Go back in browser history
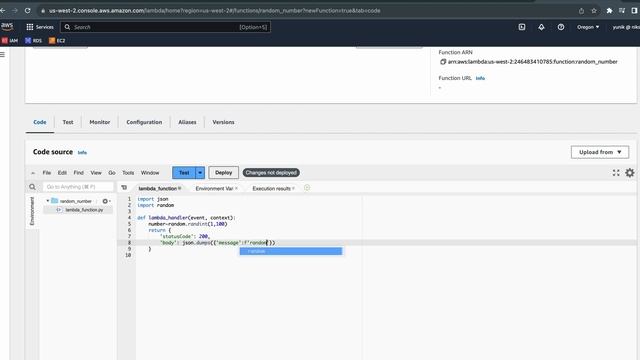Viewport: 640px width, 360px height. pos(3,11)
